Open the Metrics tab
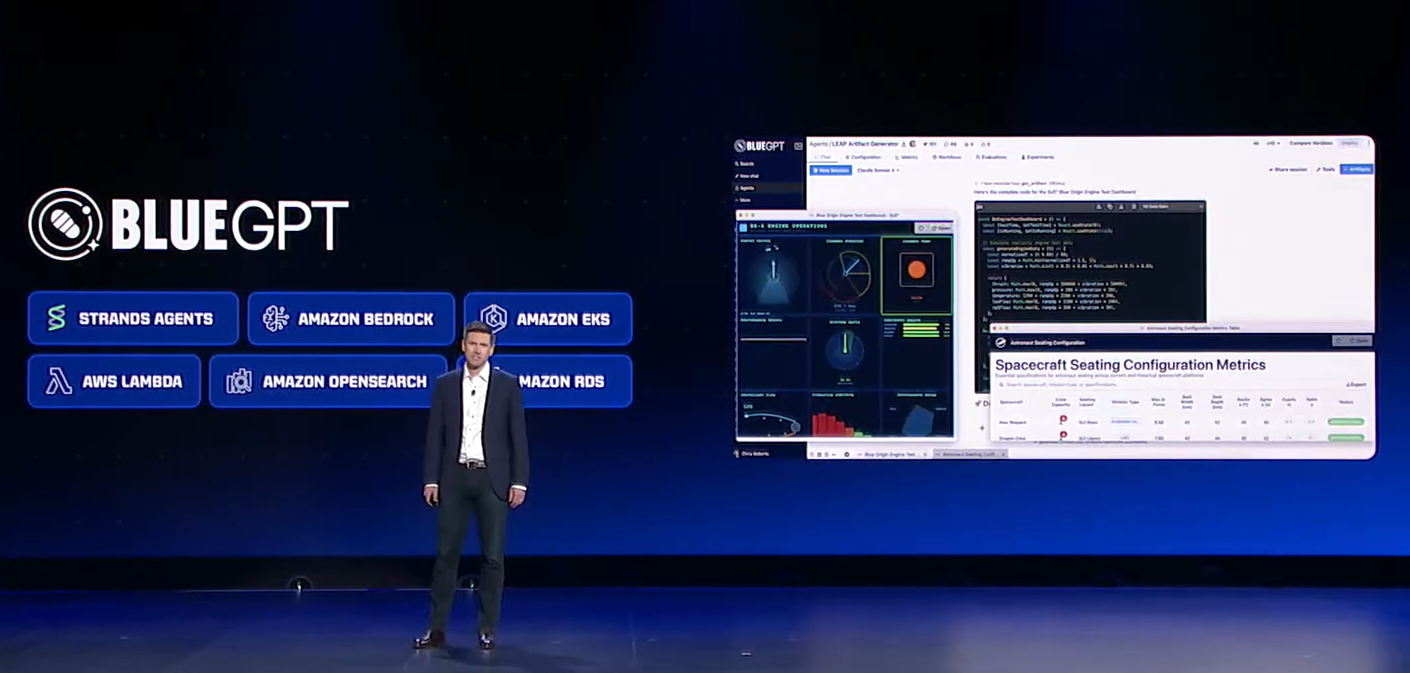The width and height of the screenshot is (1410, 673). coord(907,157)
